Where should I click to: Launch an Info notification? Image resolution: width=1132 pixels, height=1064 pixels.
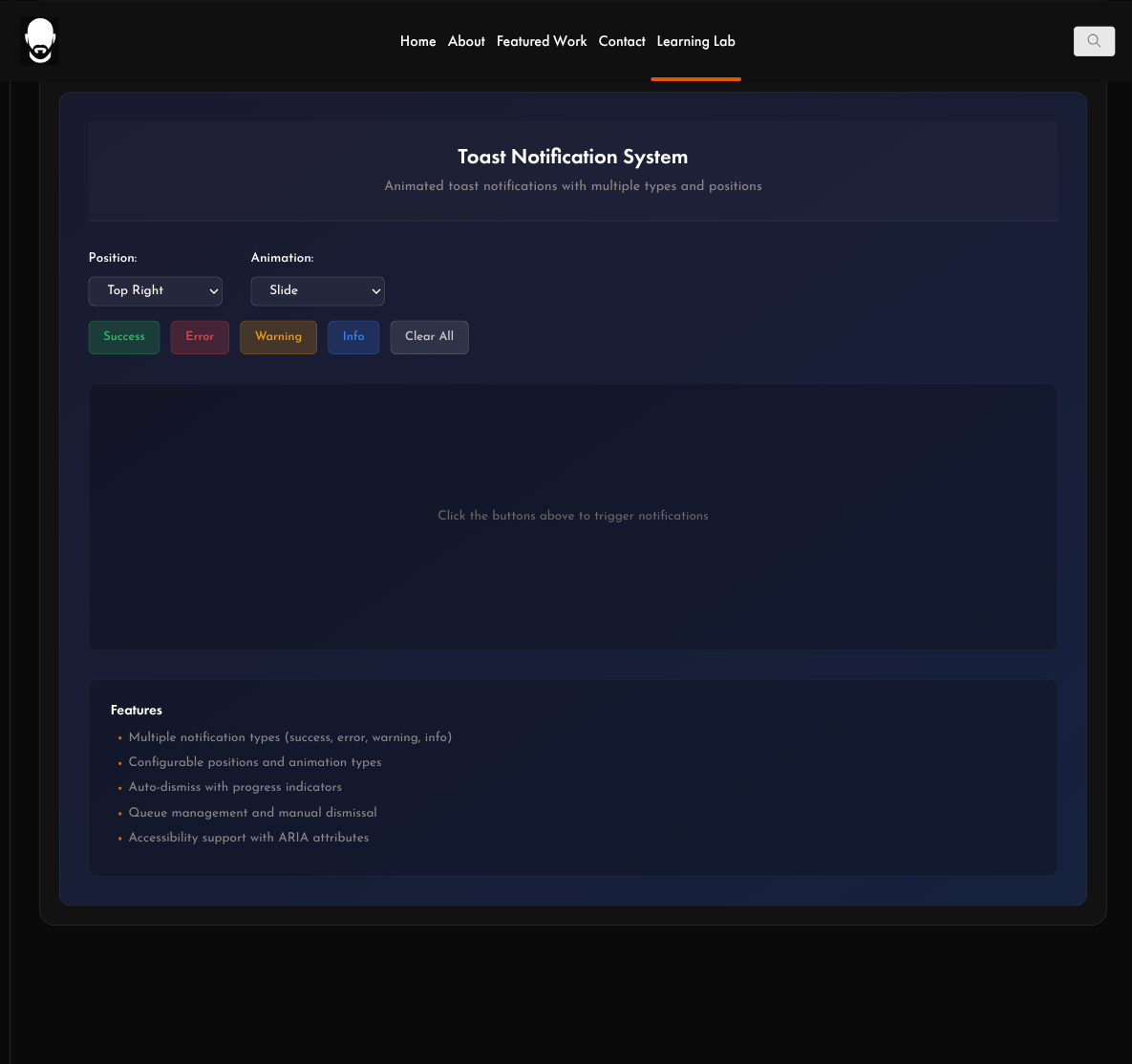(353, 337)
